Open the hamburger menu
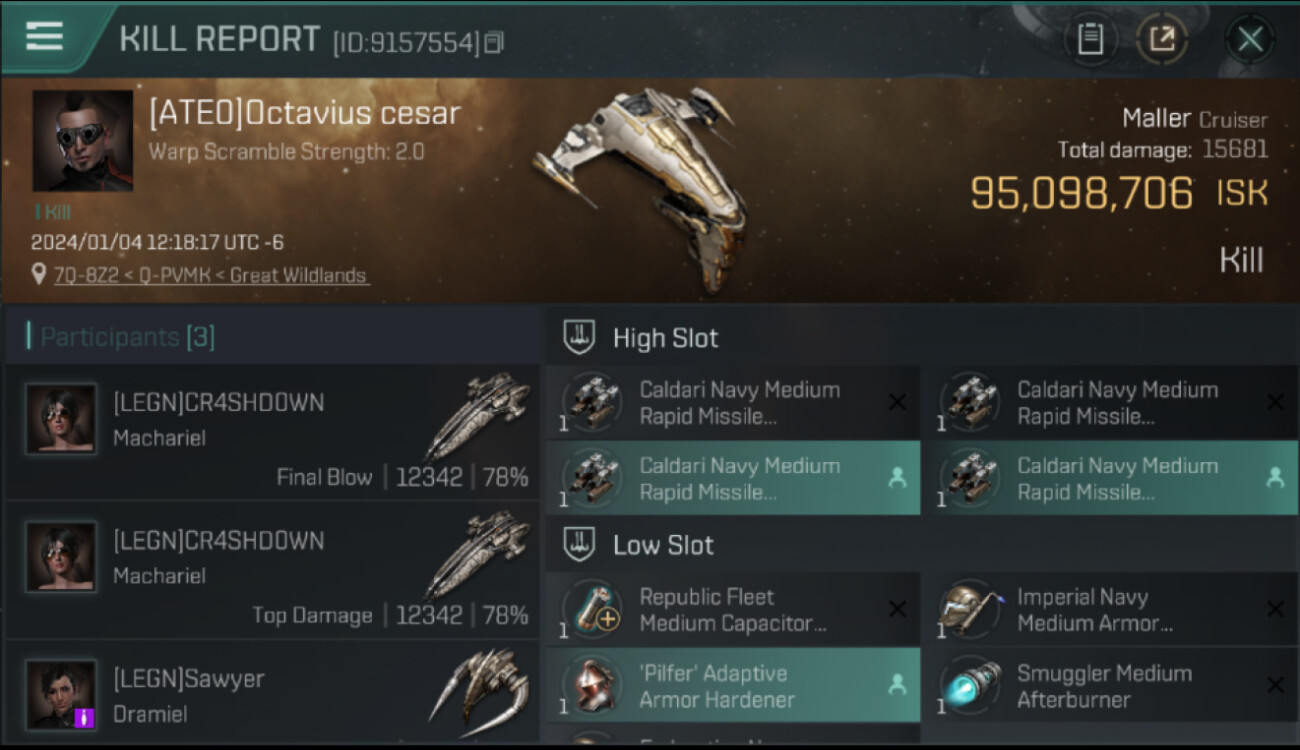 44,37
